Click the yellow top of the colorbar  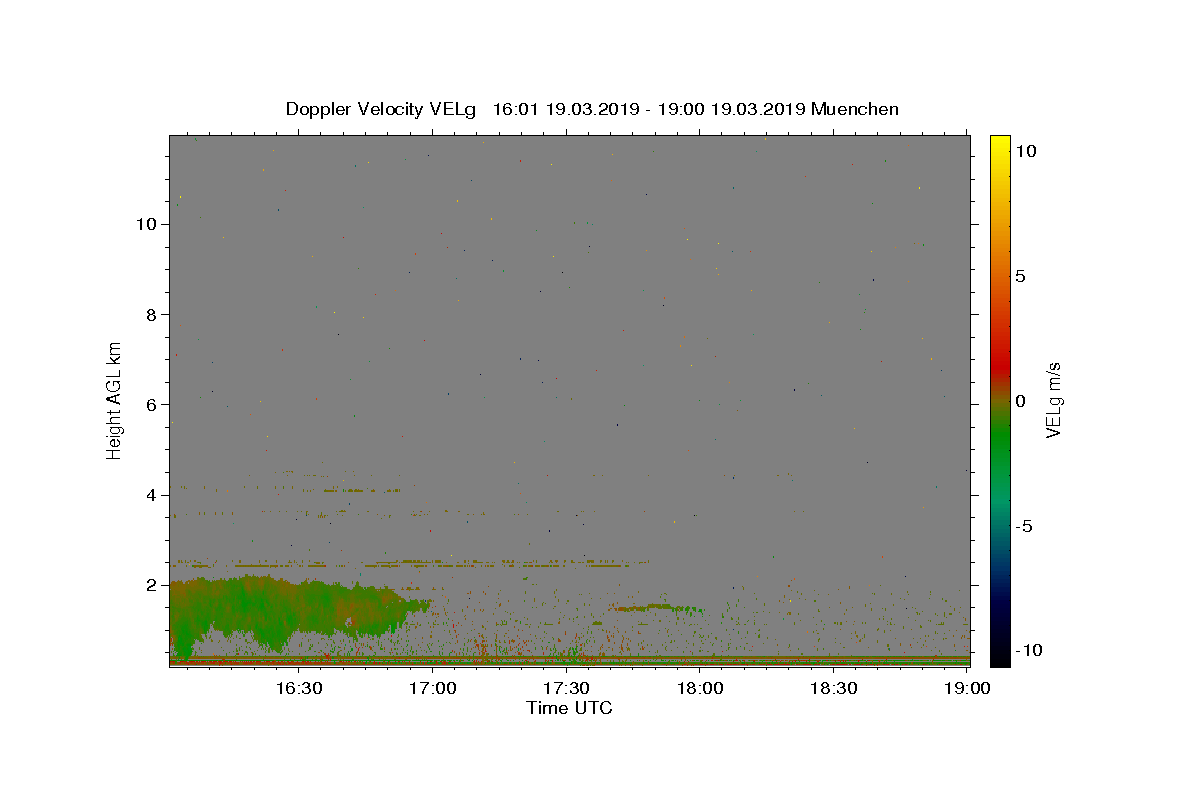pyautogui.click(x=1000, y=145)
